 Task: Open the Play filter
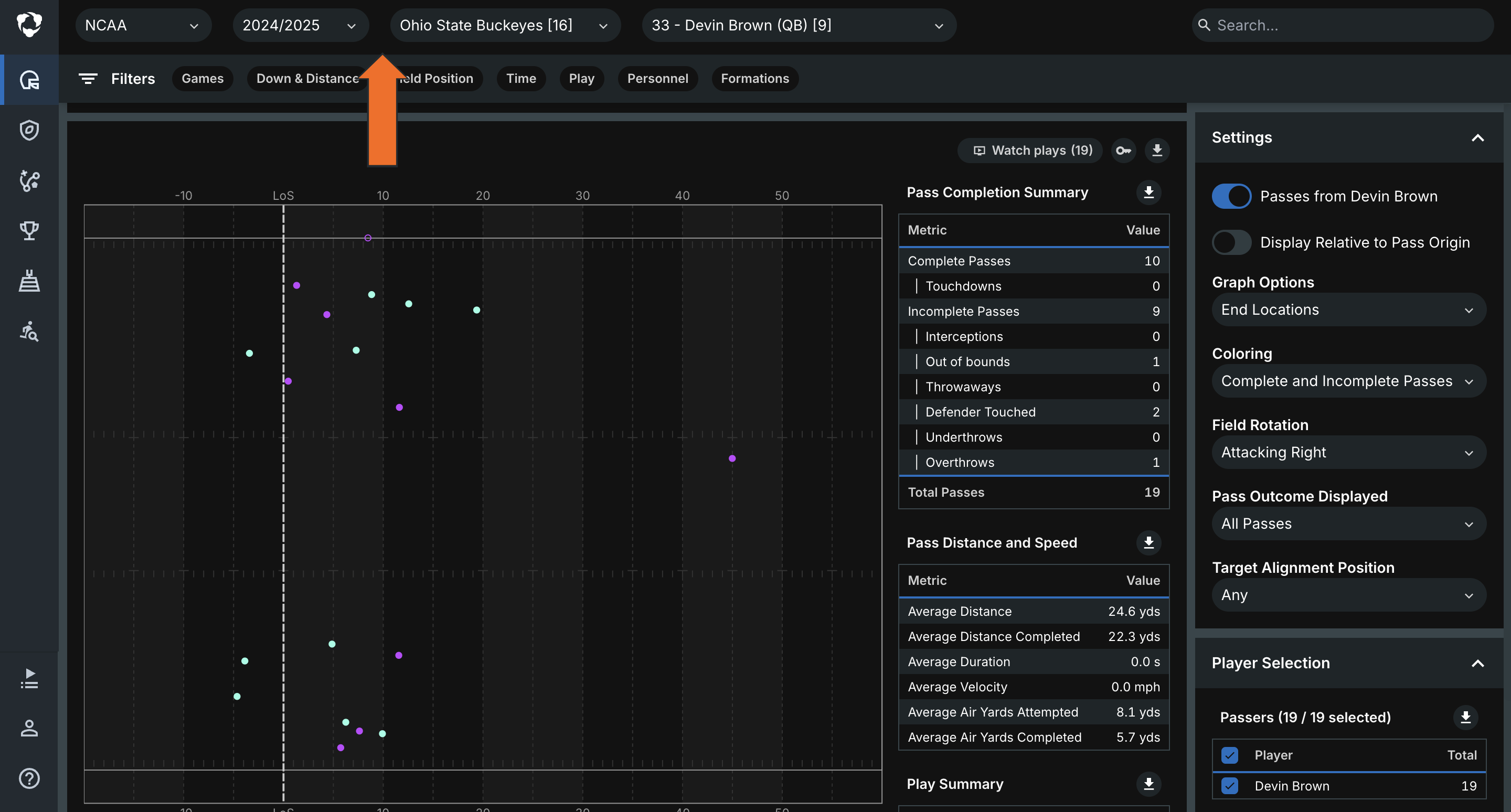point(581,79)
